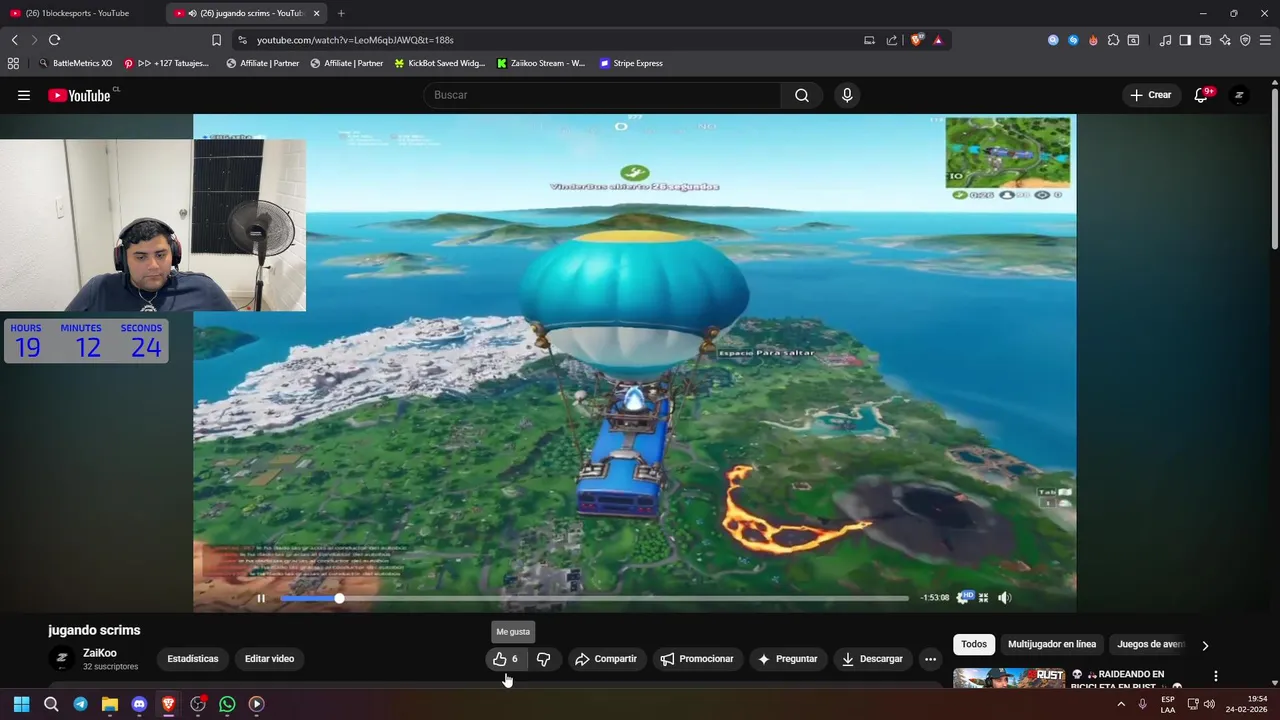
Task: Open KickBot Saved Widgets bookmark
Action: coord(440,63)
